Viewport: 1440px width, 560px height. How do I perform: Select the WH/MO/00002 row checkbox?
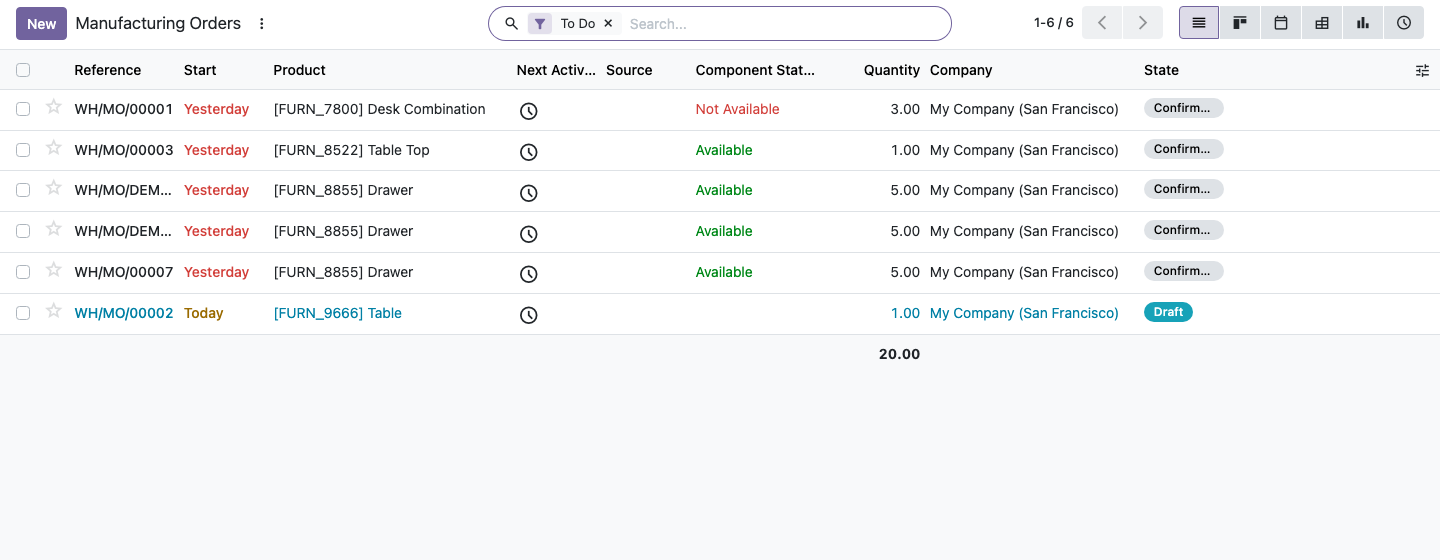pyautogui.click(x=23, y=313)
